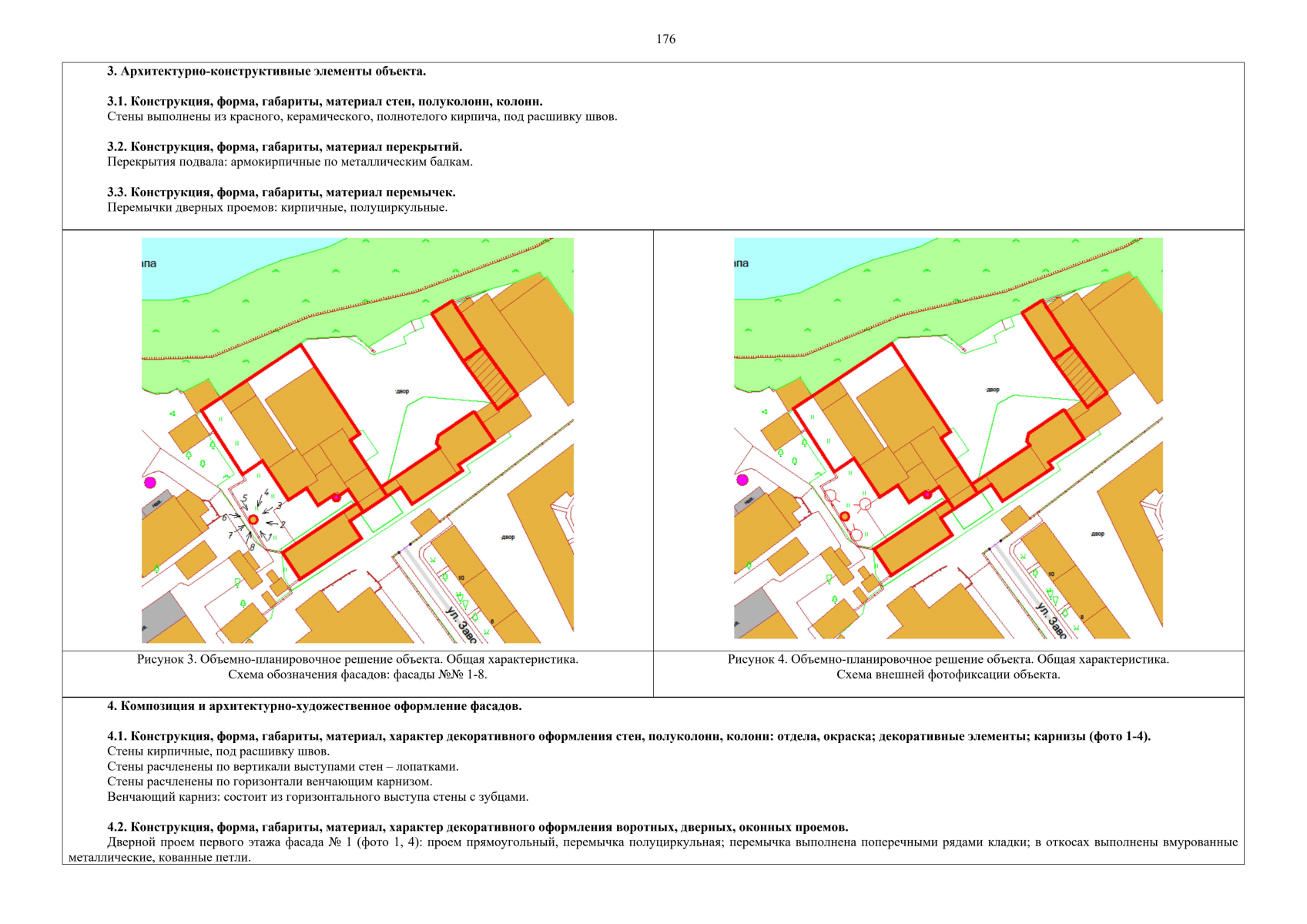Click the 'Рисунок 4' caption text
Image resolution: width=1307 pixels, height=924 pixels.
(x=948, y=659)
